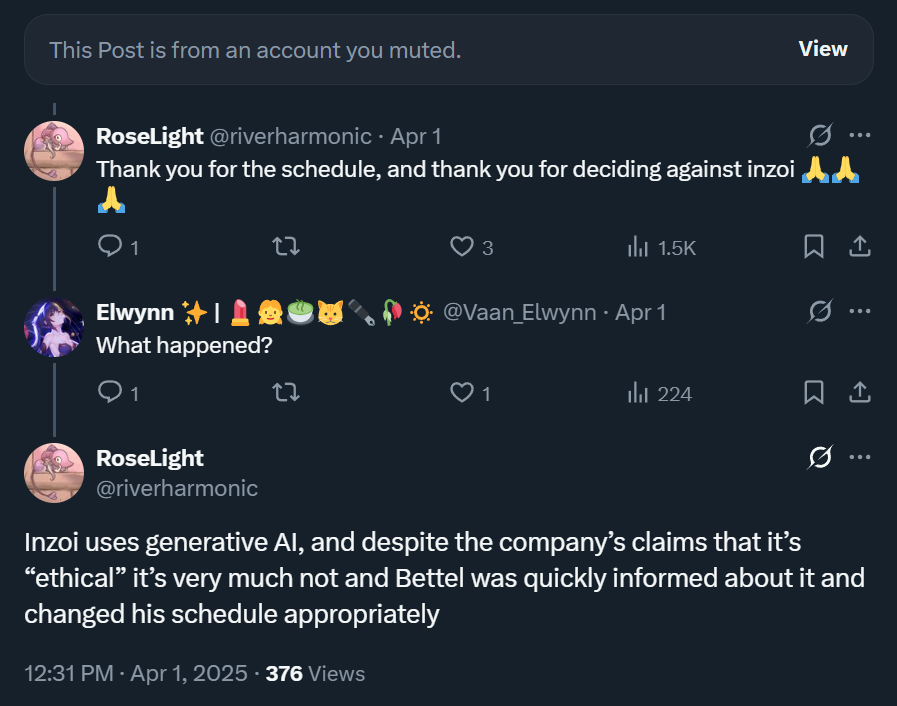Repost RoseLight's first post

click(x=286, y=246)
